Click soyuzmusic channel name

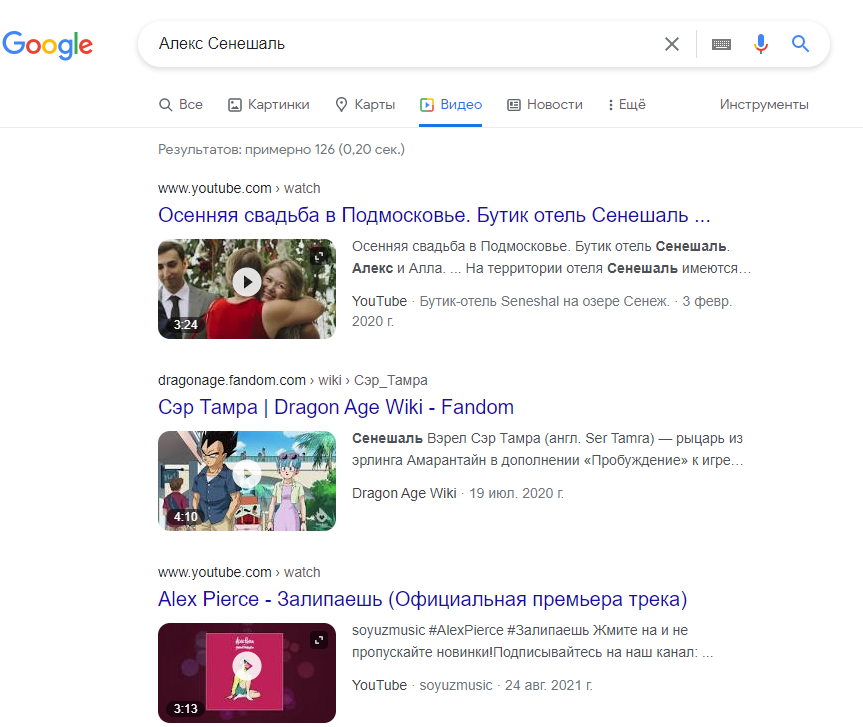pyautogui.click(x=456, y=685)
